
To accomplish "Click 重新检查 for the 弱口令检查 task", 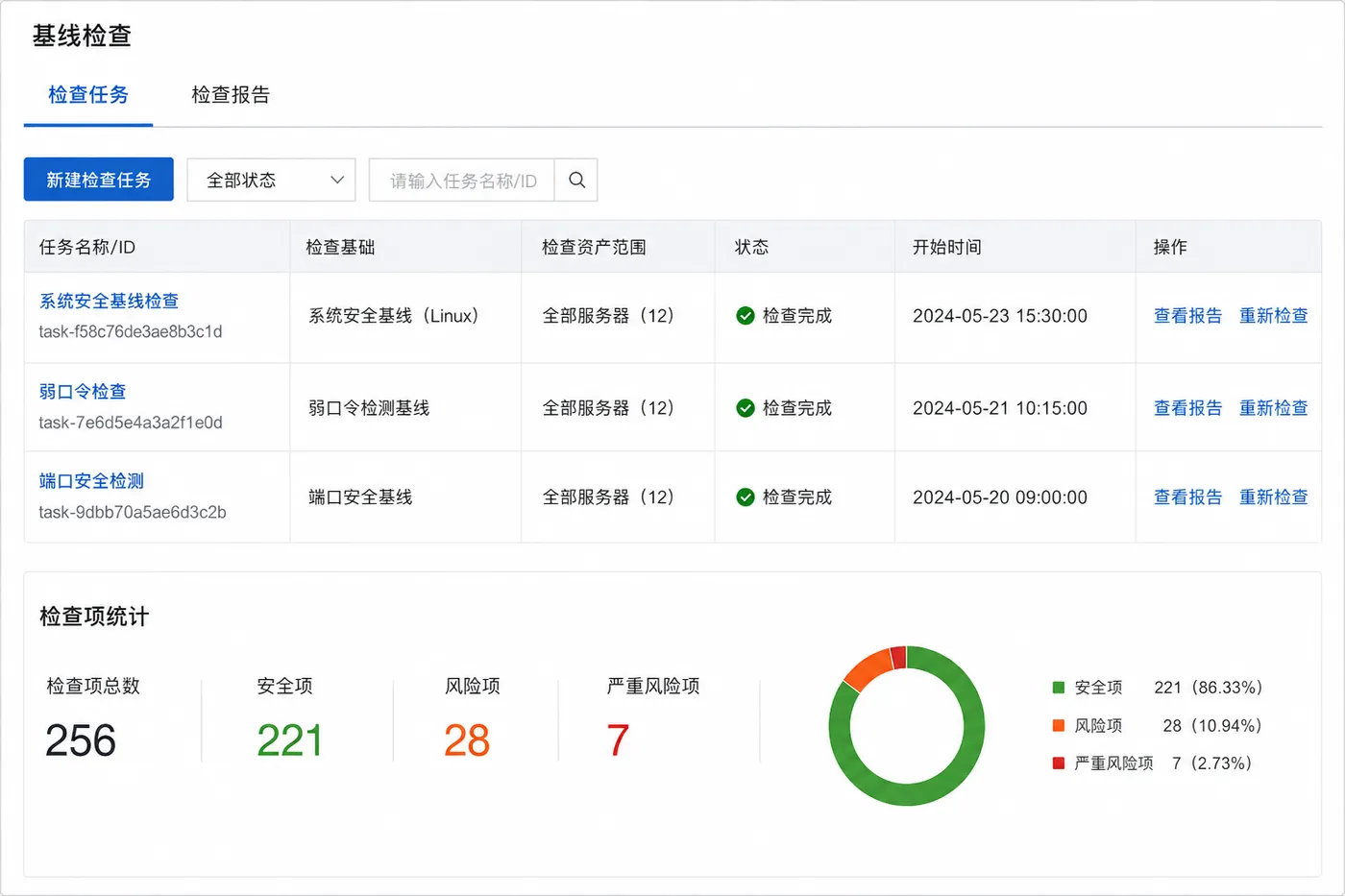I will [x=1273, y=408].
